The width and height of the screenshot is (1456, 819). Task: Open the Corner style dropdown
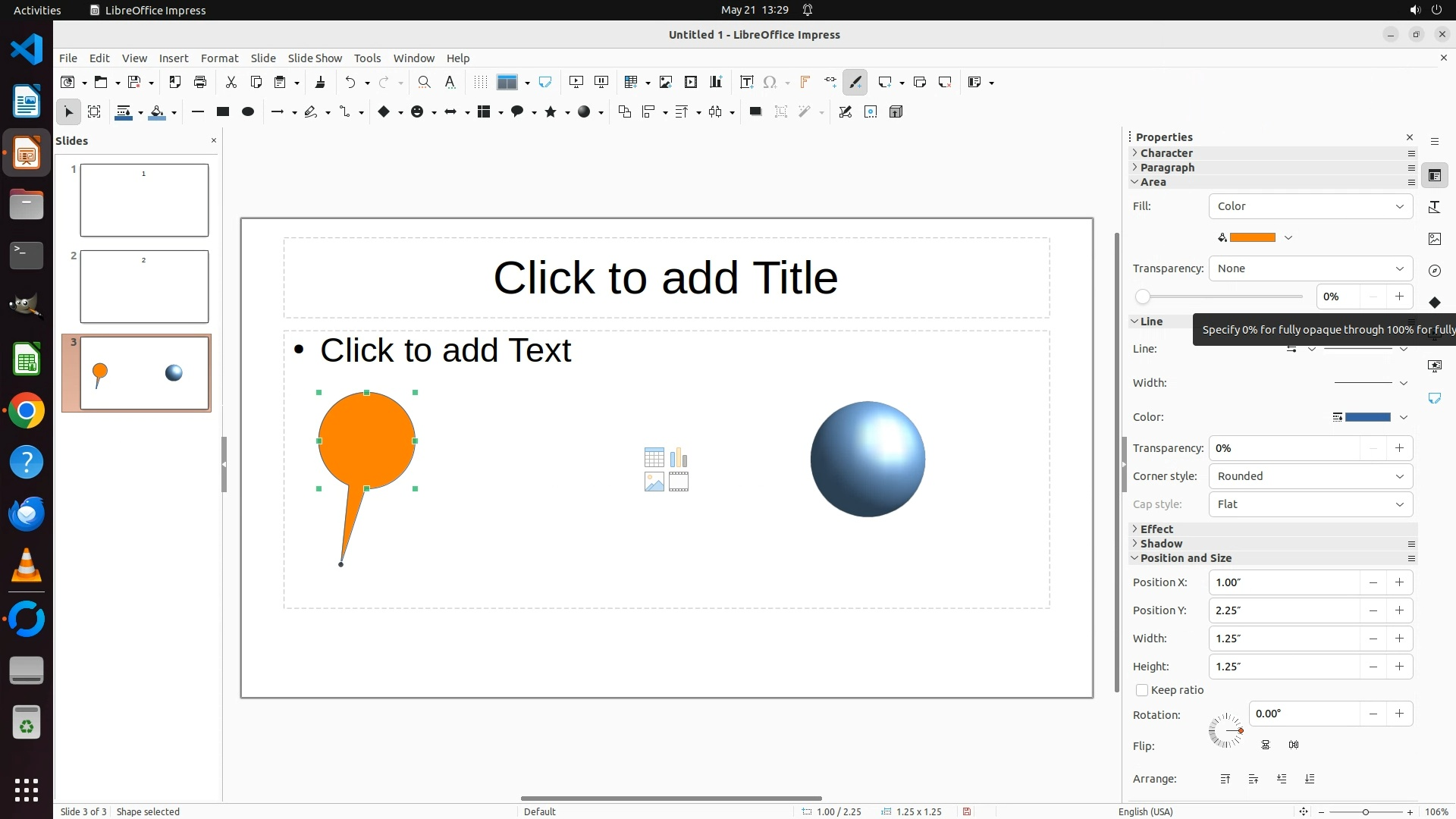tap(1310, 476)
